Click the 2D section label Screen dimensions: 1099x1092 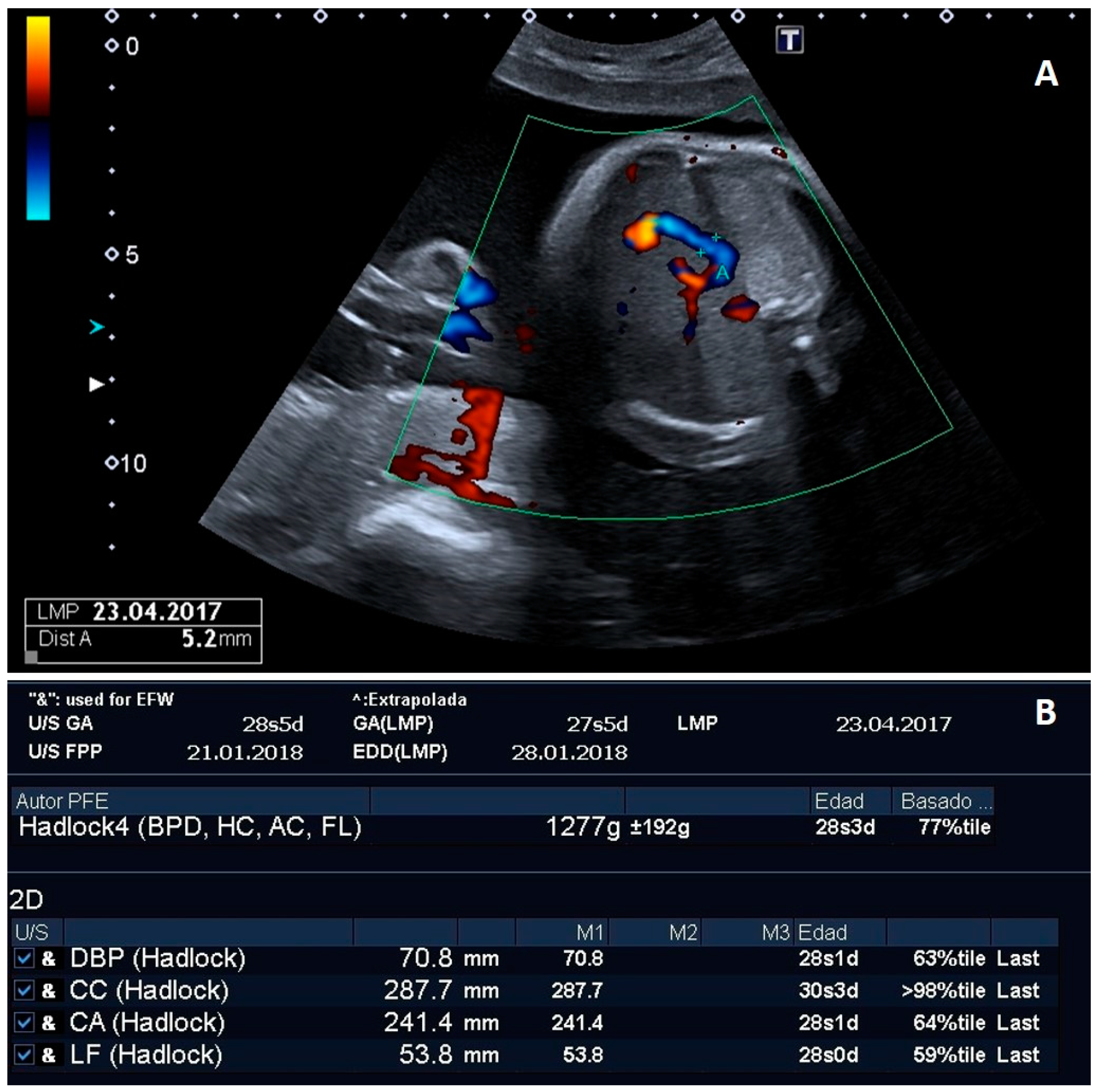point(26,900)
